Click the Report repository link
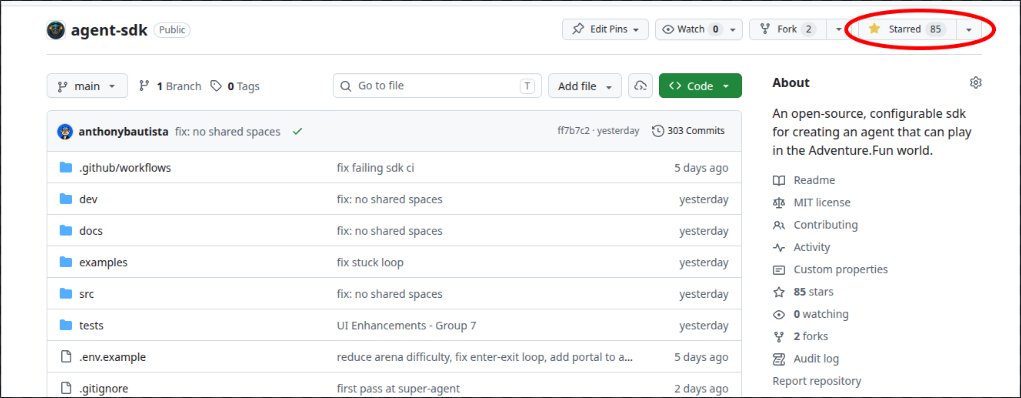 [817, 381]
